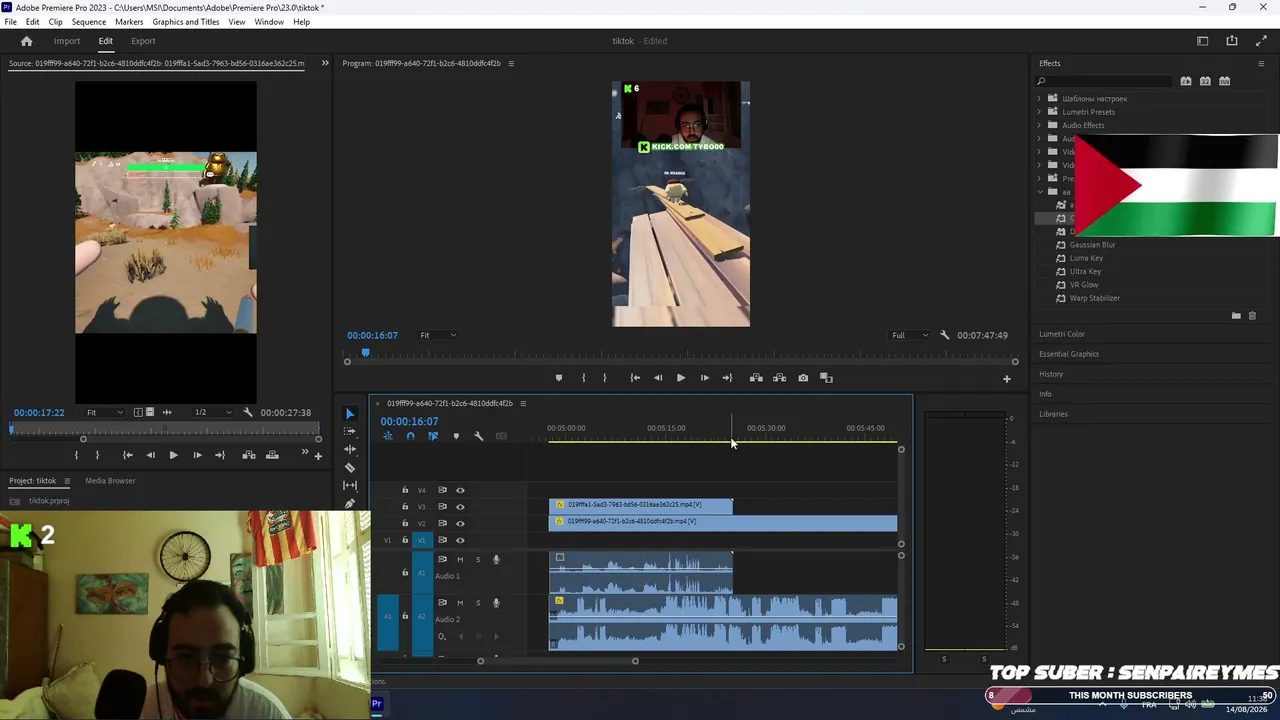
Task: Open the Graphics and Titles menu
Action: point(186,22)
